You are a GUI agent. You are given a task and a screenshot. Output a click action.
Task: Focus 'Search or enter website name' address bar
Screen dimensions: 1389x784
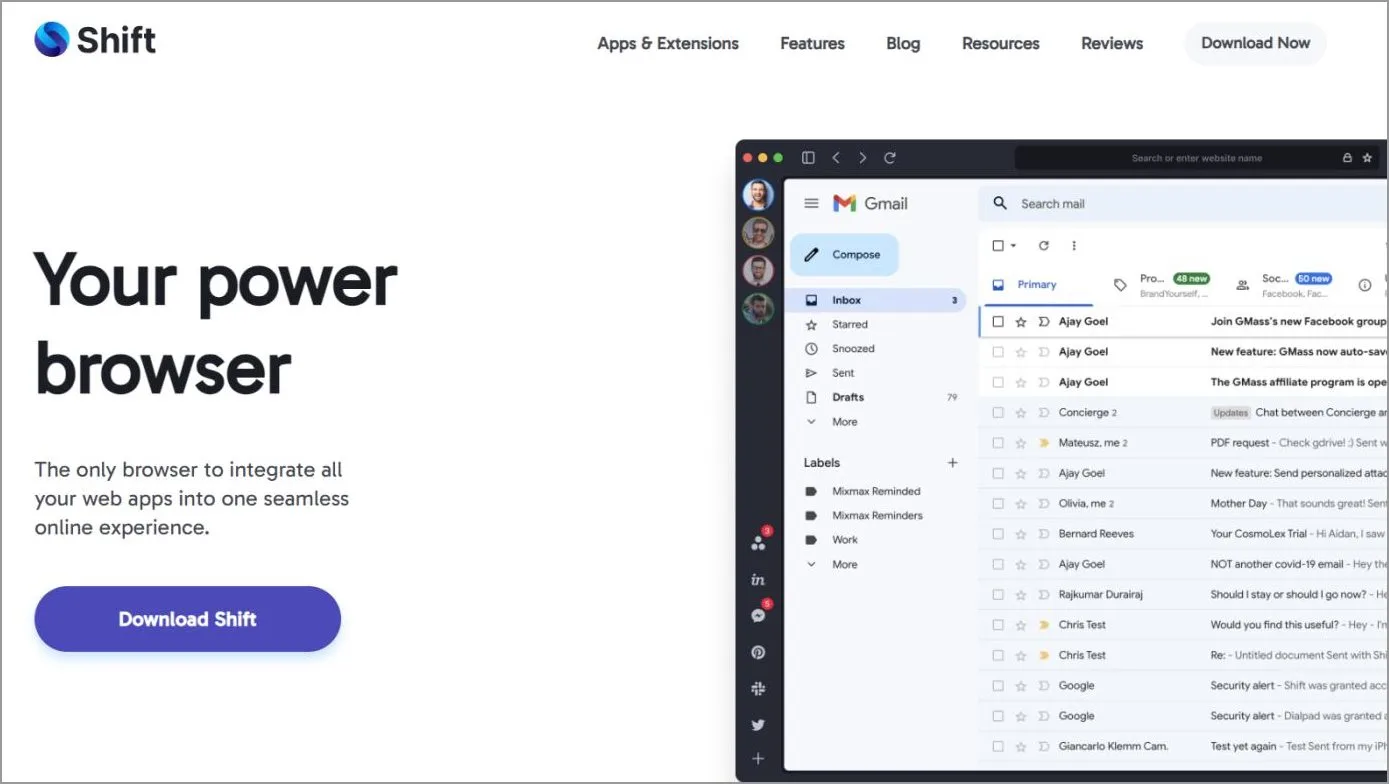pyautogui.click(x=1197, y=158)
